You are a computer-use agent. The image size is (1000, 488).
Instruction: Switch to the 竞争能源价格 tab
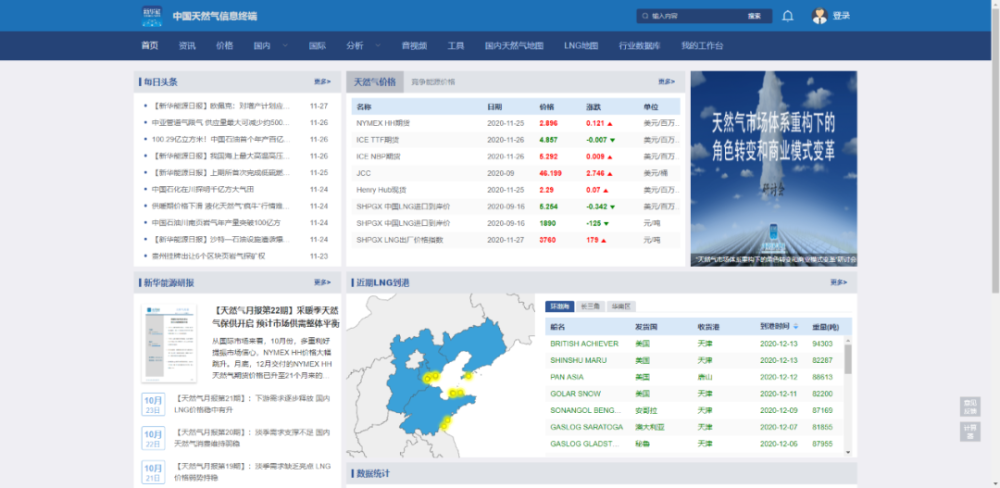pos(433,82)
